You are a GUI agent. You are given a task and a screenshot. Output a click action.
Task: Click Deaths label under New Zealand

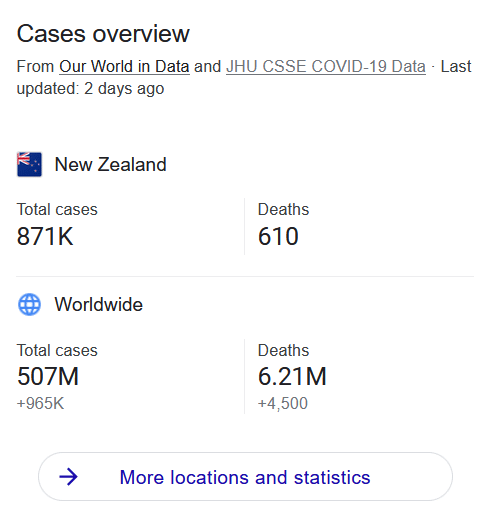(283, 210)
